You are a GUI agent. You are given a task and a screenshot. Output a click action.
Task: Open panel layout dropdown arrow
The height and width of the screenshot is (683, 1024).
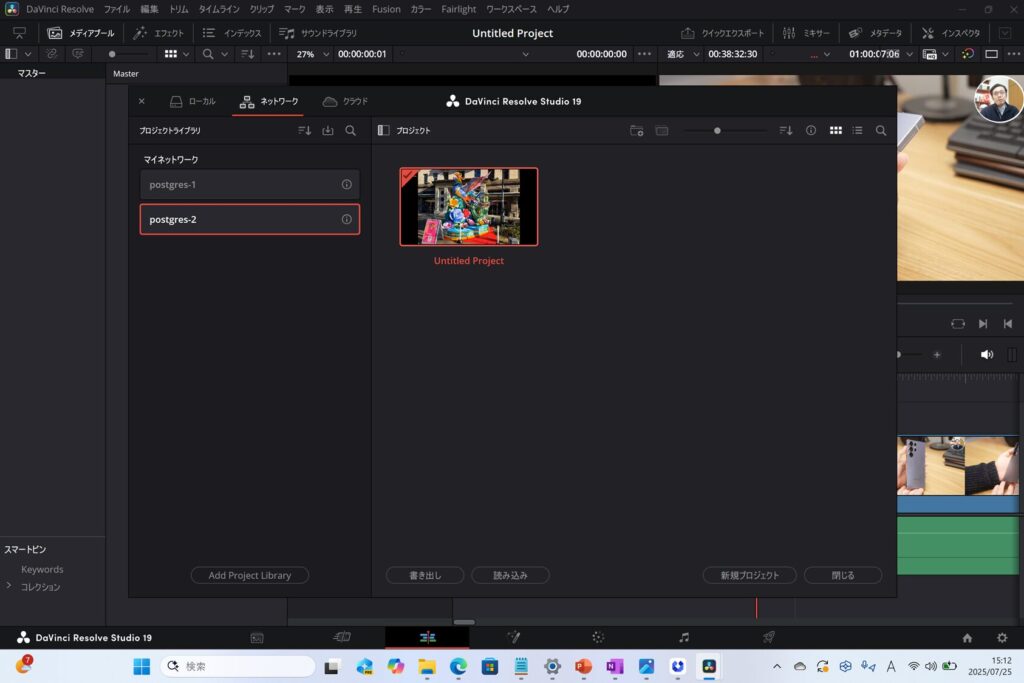click(x=28, y=54)
